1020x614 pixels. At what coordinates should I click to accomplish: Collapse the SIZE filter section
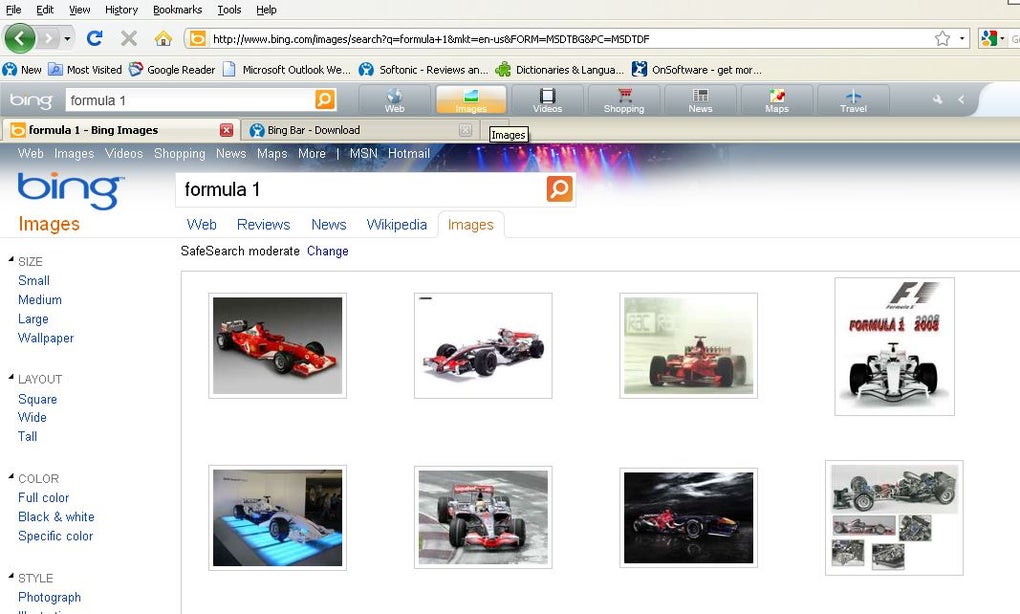click(11, 260)
